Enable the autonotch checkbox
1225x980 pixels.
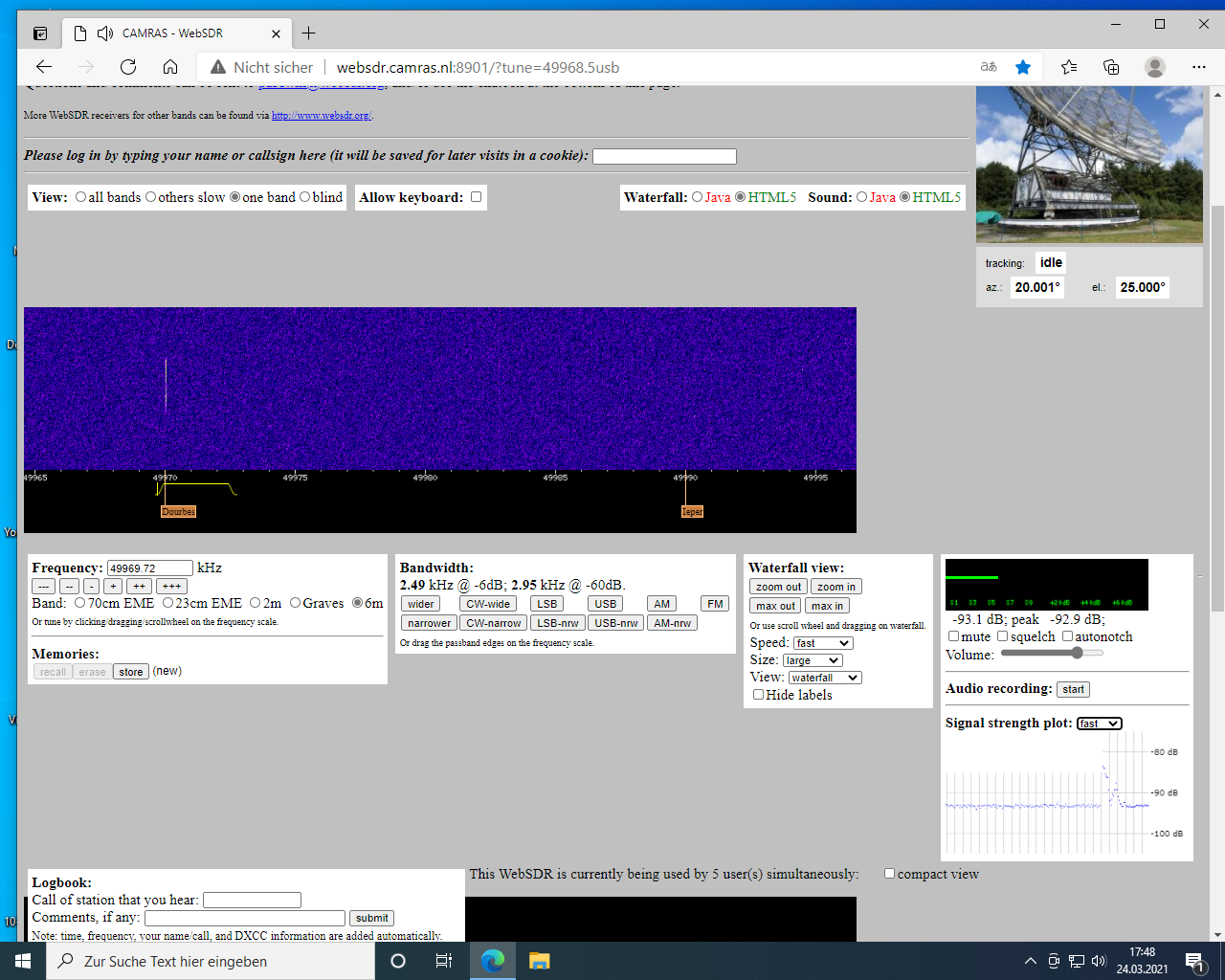[x=1067, y=635]
